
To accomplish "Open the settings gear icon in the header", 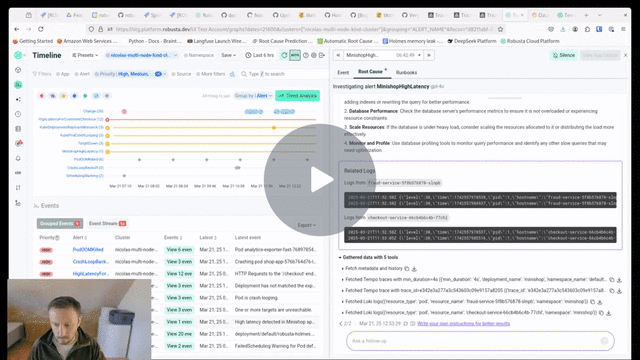I will 313,55.
